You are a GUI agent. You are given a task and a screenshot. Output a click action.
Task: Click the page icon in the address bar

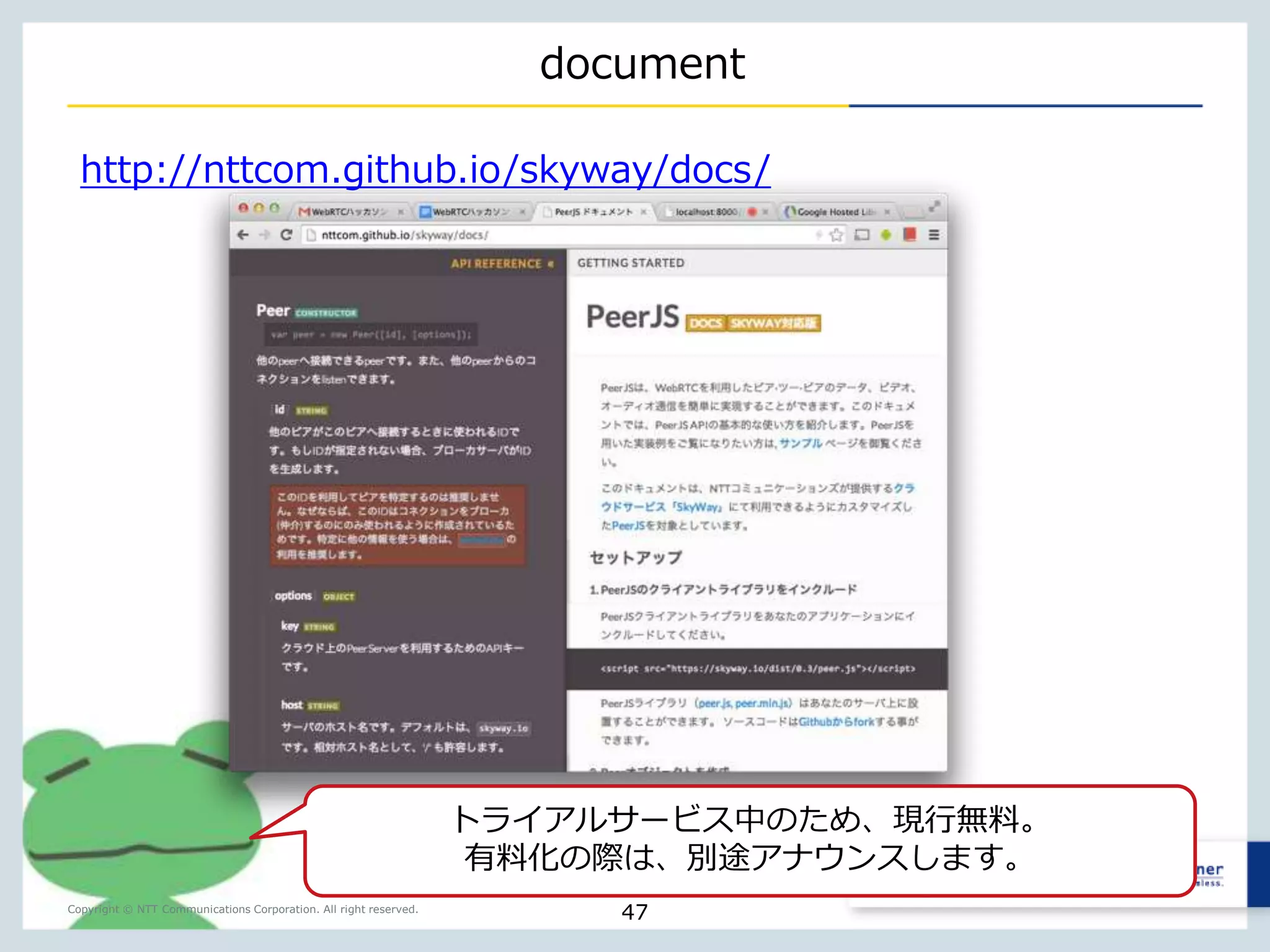coord(311,235)
